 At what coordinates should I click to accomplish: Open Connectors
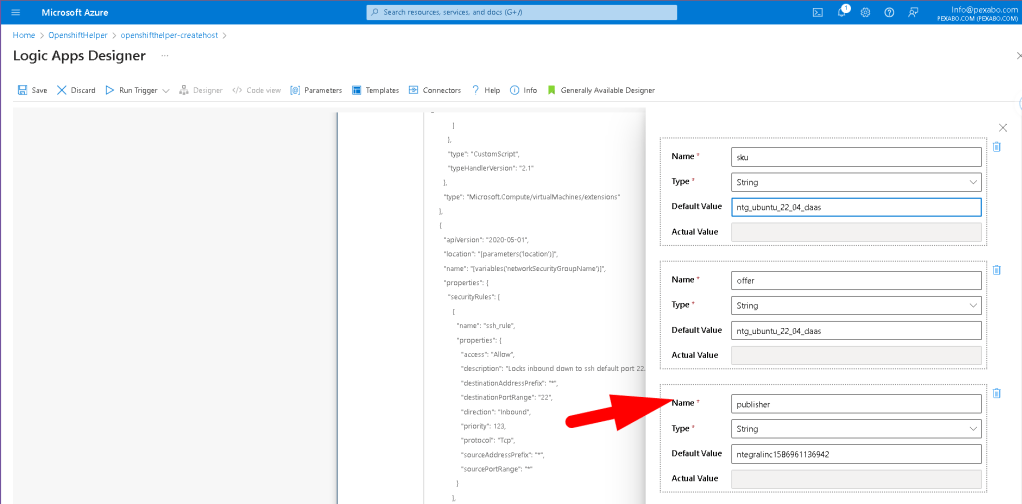coord(435,90)
